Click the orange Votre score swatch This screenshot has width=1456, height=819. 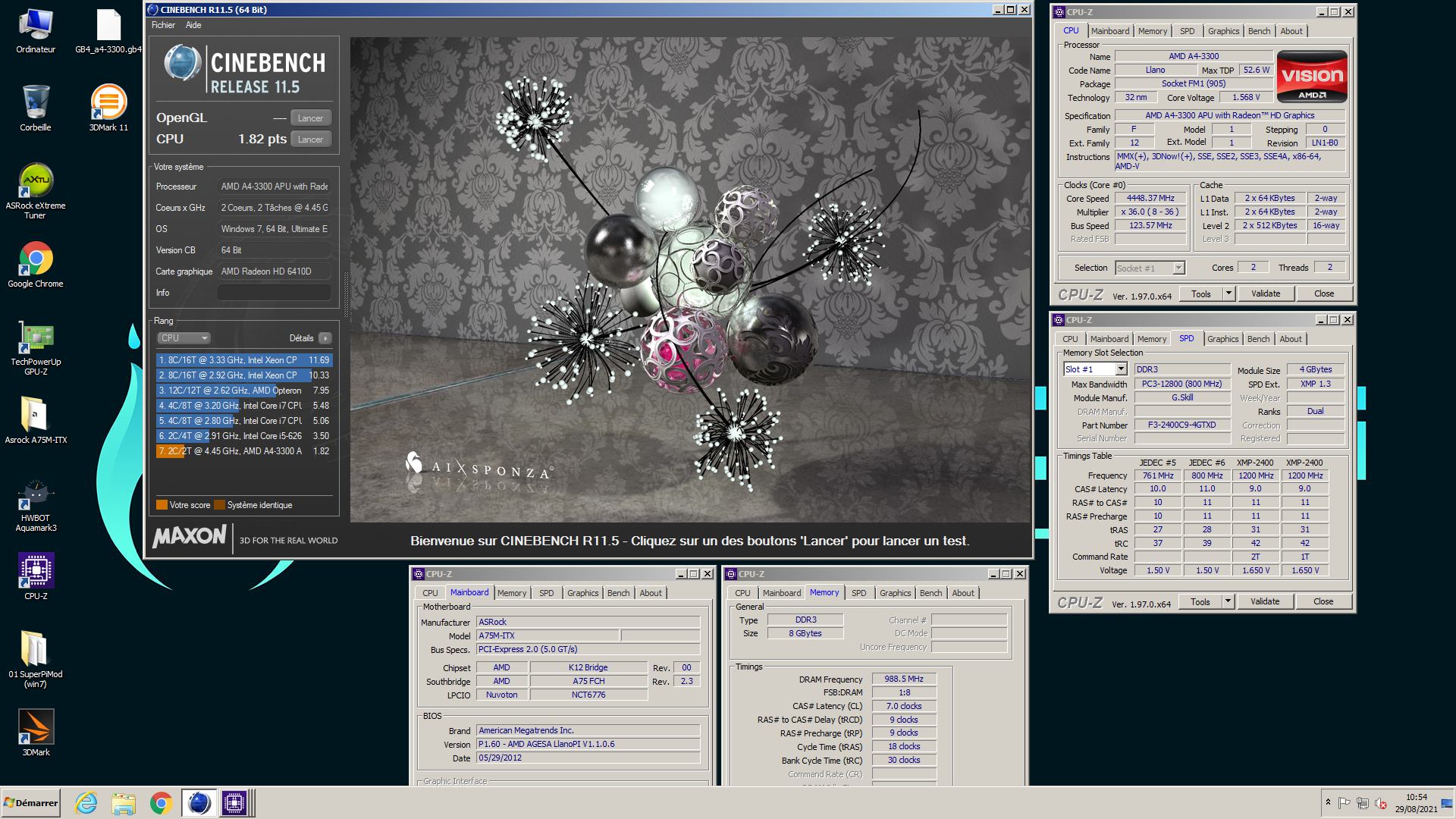(162, 505)
